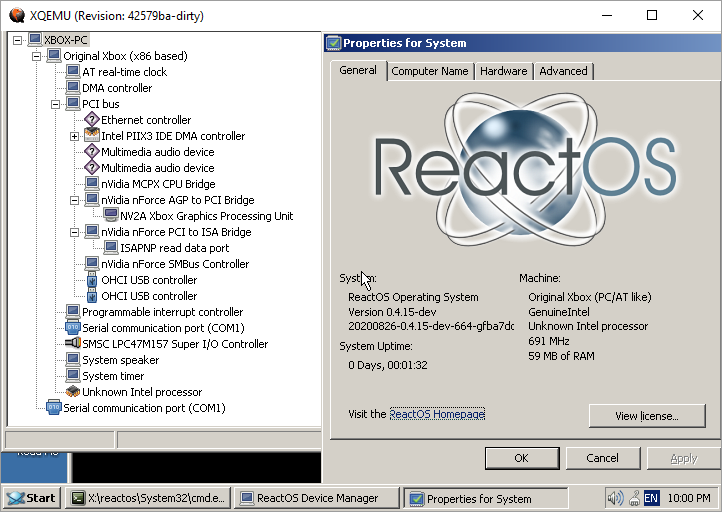
Task: Click the 691 MHz processor speed text
Action: pyautogui.click(x=549, y=341)
